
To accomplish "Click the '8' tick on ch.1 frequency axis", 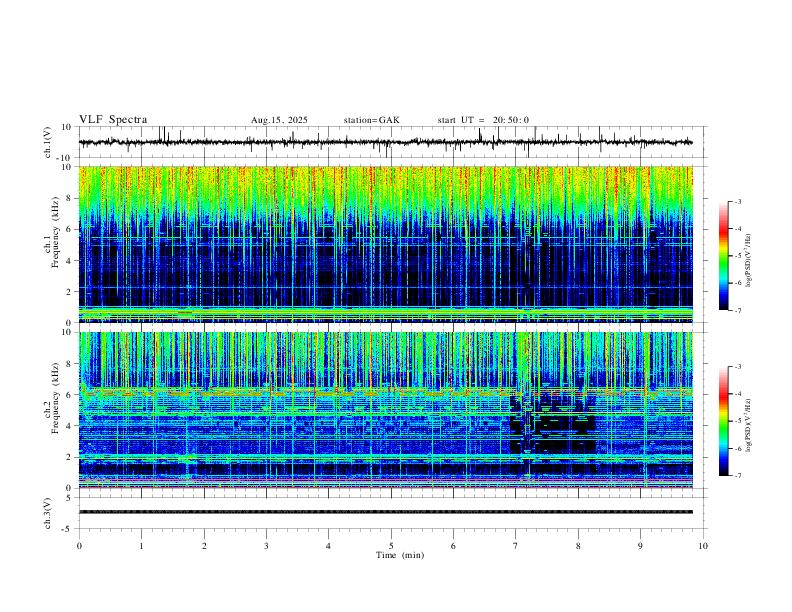I will click(x=69, y=198).
